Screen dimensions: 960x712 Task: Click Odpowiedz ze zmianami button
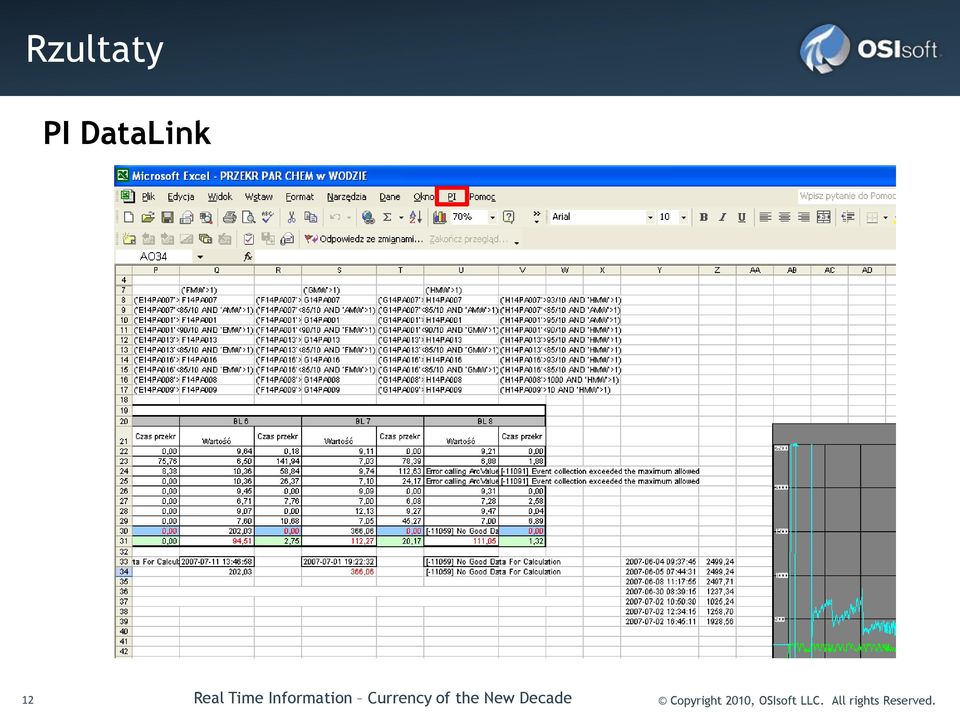click(x=364, y=239)
